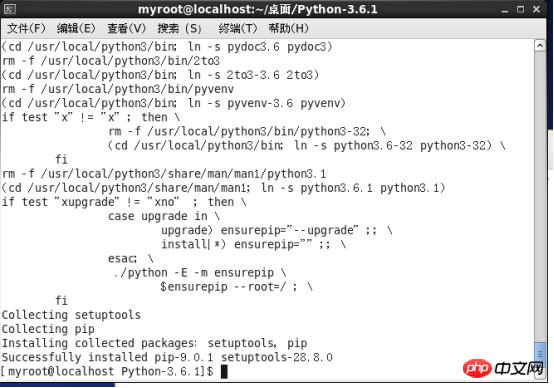Click 'rm -f /usr/local/python3/bin/2to3' line
Screen dimensions: 554x388
(111, 61)
